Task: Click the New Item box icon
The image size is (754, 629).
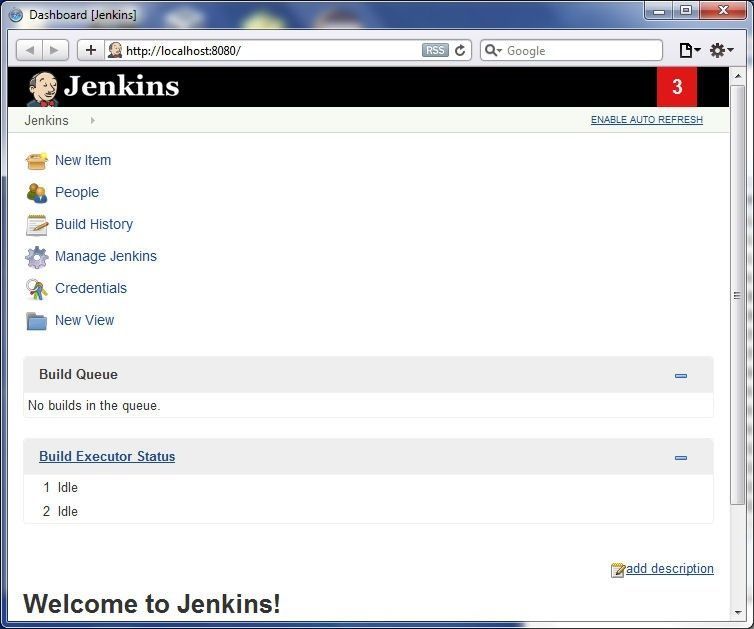Action: [37, 161]
